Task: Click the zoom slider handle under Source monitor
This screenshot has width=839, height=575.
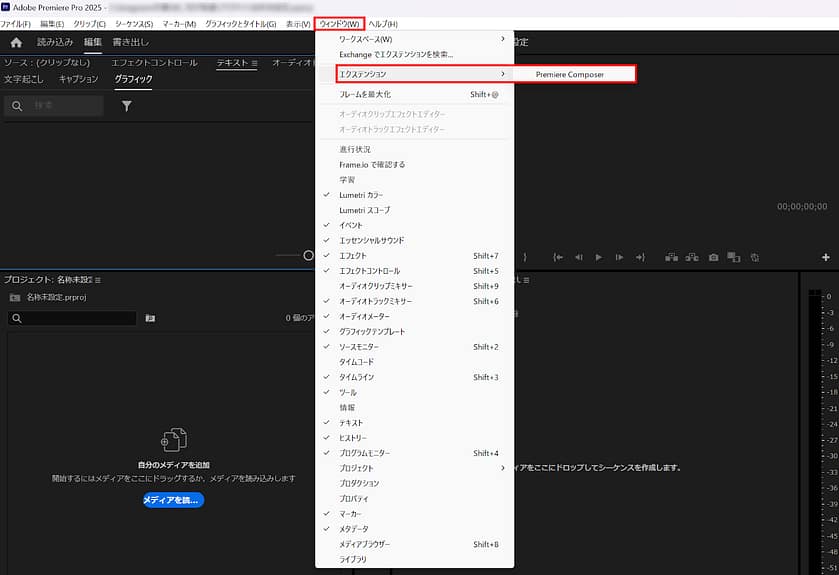Action: (x=308, y=255)
